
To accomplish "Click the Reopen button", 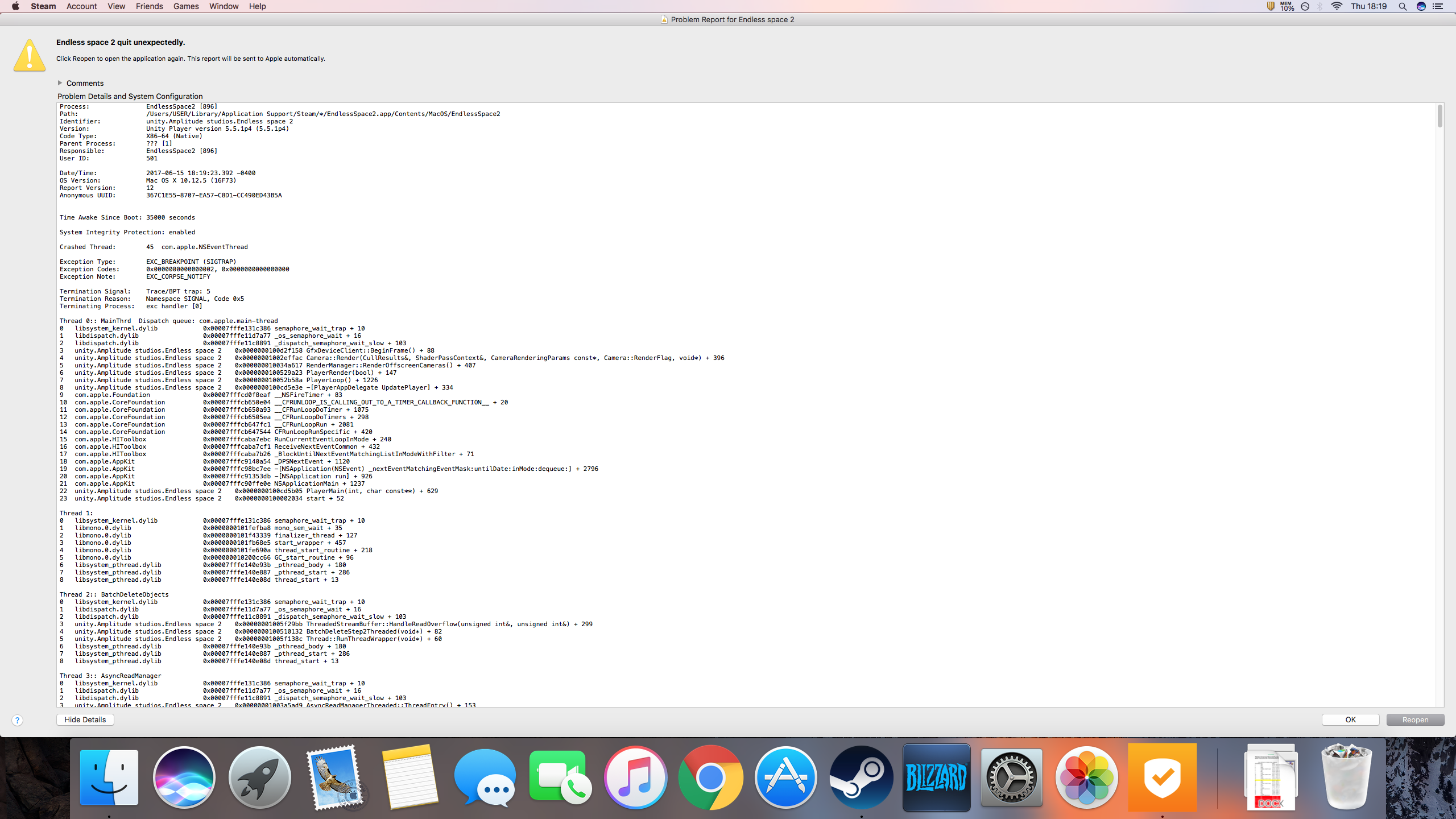I will pyautogui.click(x=1415, y=719).
